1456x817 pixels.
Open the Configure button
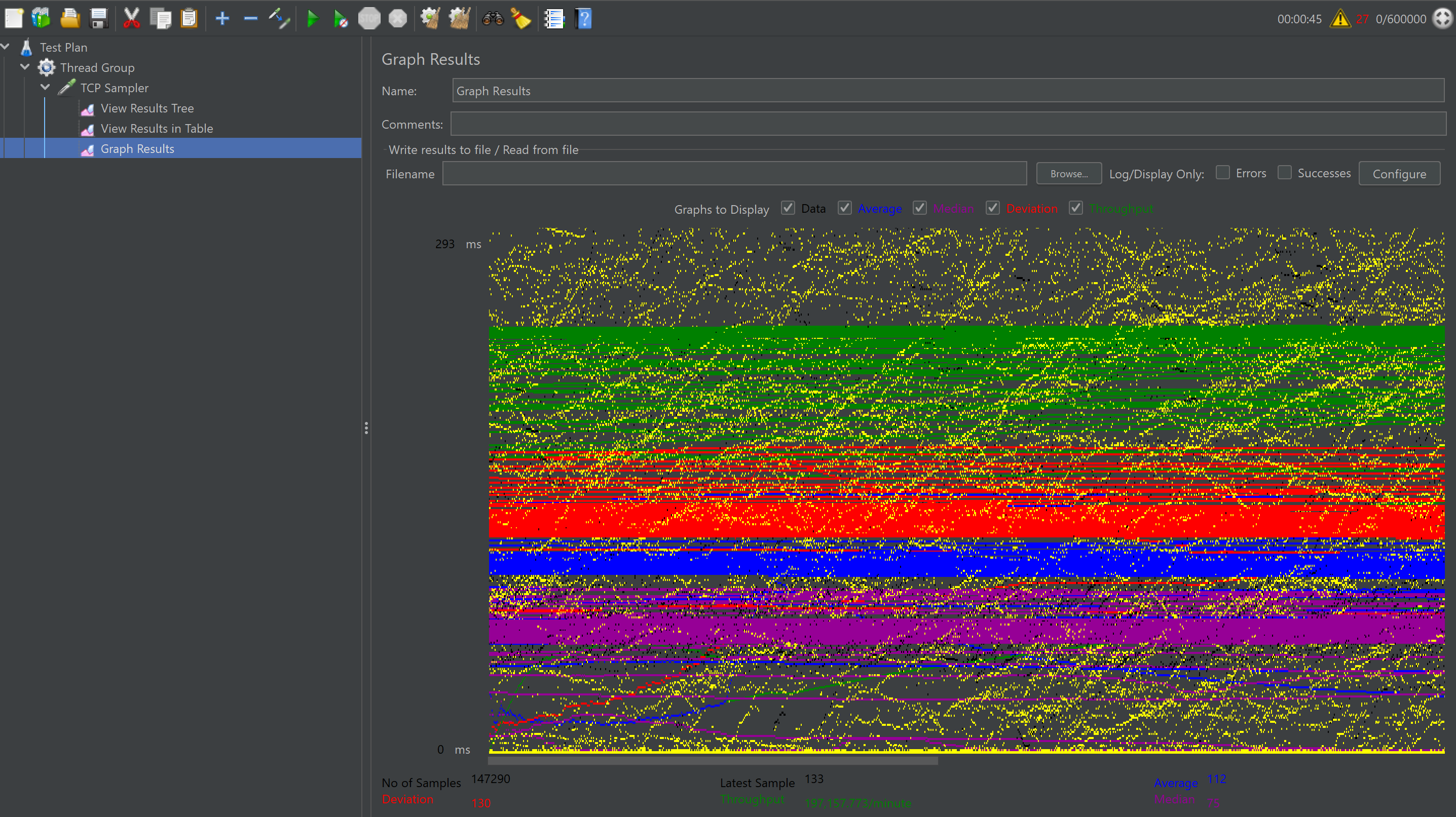[x=1399, y=174]
